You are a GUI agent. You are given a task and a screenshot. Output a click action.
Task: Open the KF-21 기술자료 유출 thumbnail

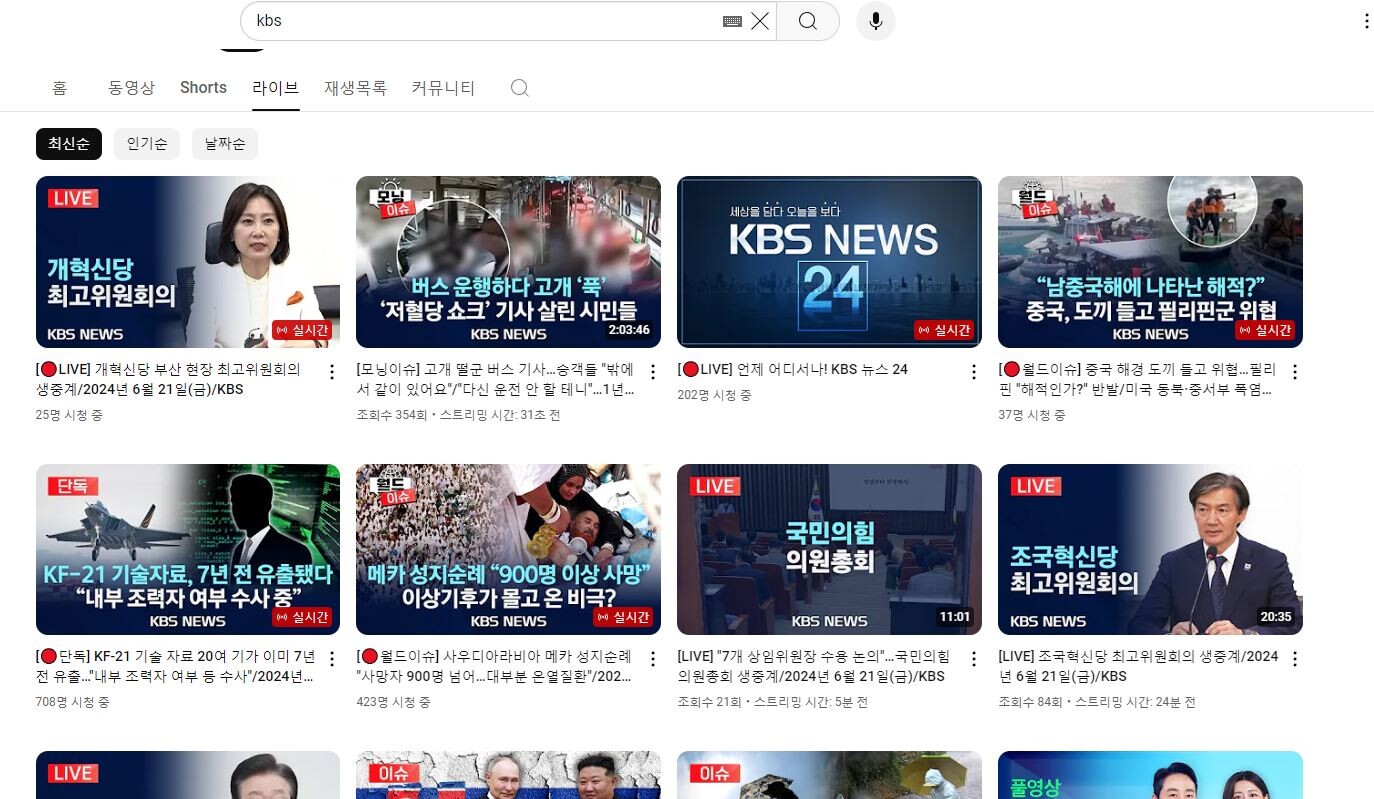click(188, 549)
